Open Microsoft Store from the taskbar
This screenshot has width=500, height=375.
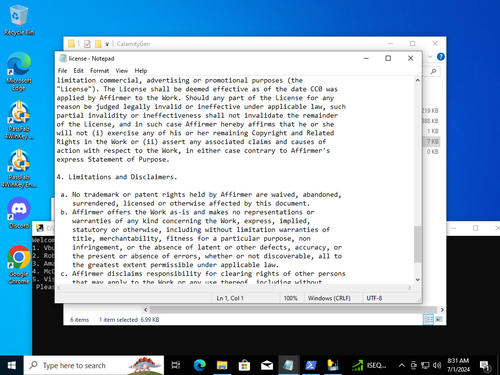point(244,365)
